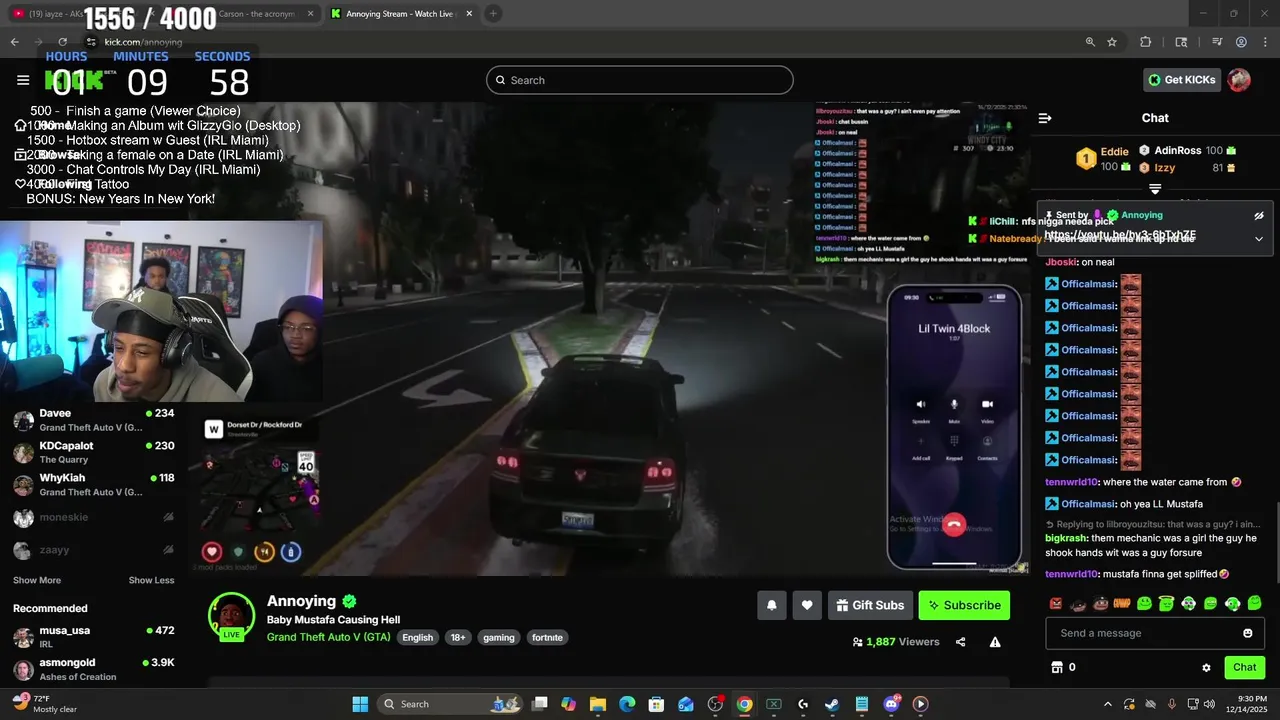Click Show Less in sidebar
The height and width of the screenshot is (720, 1280).
tap(151, 580)
